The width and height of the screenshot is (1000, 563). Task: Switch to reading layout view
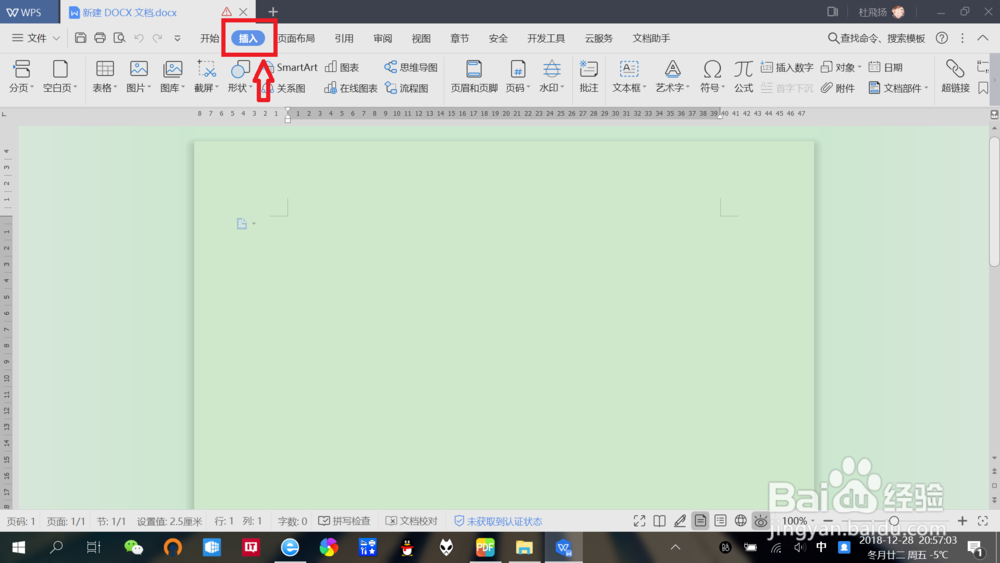659,521
